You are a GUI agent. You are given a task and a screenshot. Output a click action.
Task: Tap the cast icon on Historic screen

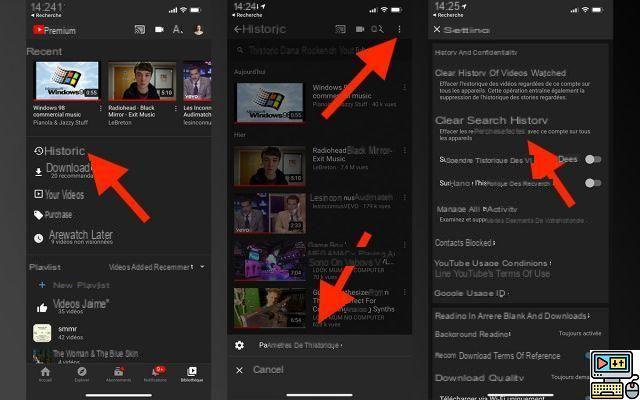(340, 29)
